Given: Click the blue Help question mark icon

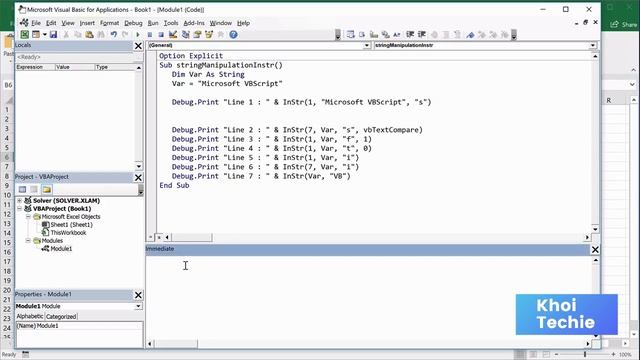Looking at the screenshot, I should click(x=233, y=35).
